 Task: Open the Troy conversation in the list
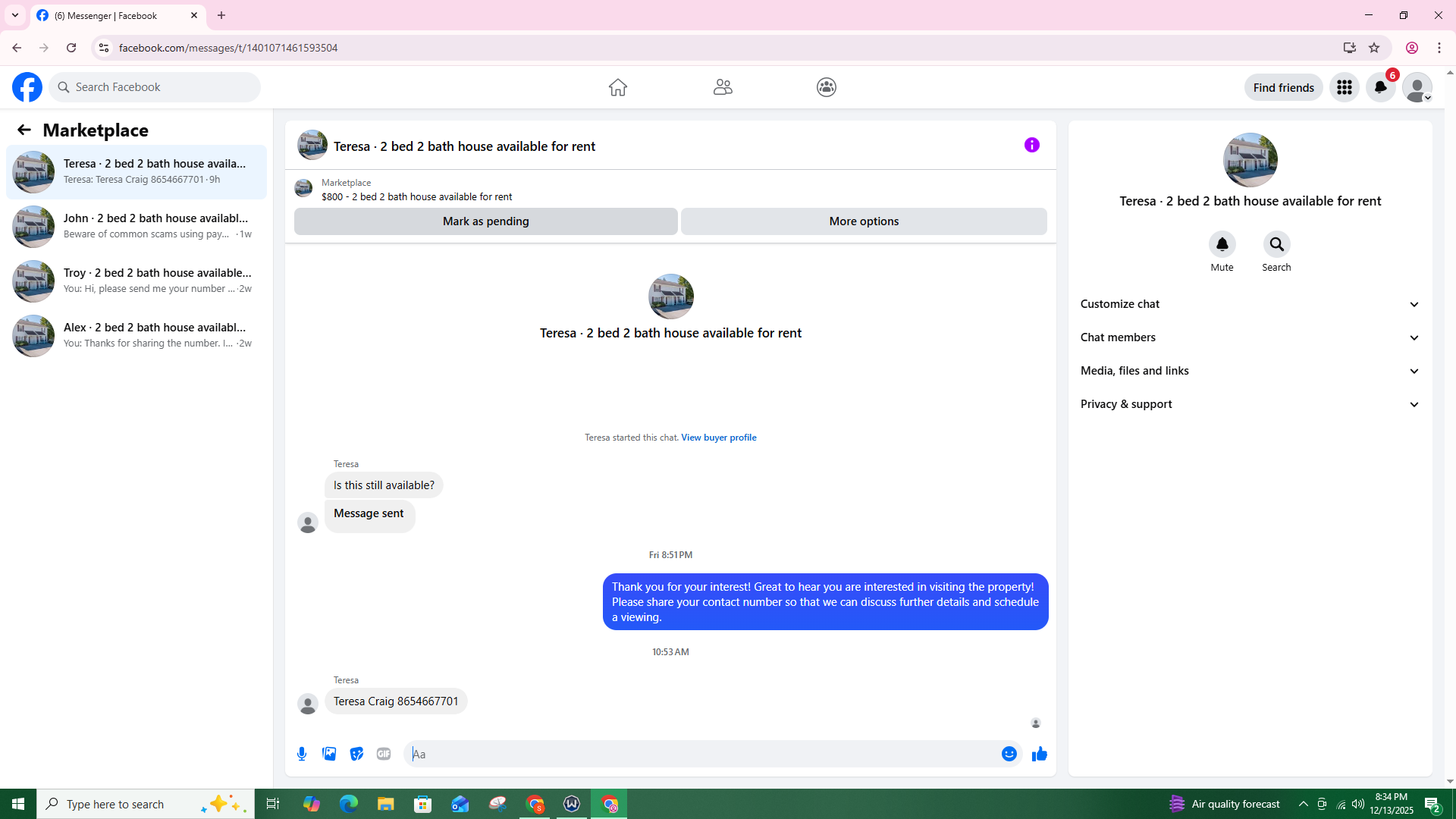pos(136,281)
